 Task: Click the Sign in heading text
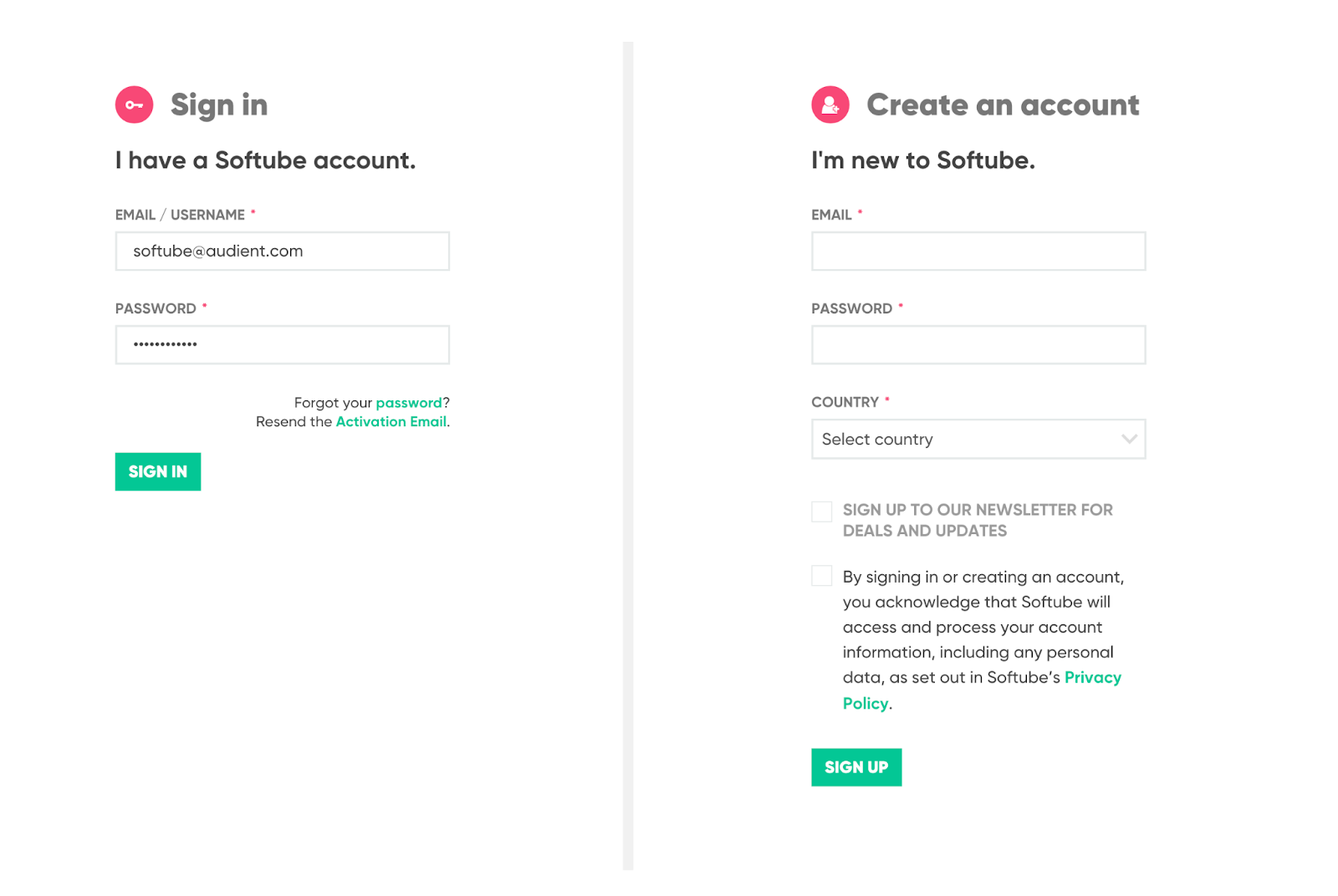point(219,105)
